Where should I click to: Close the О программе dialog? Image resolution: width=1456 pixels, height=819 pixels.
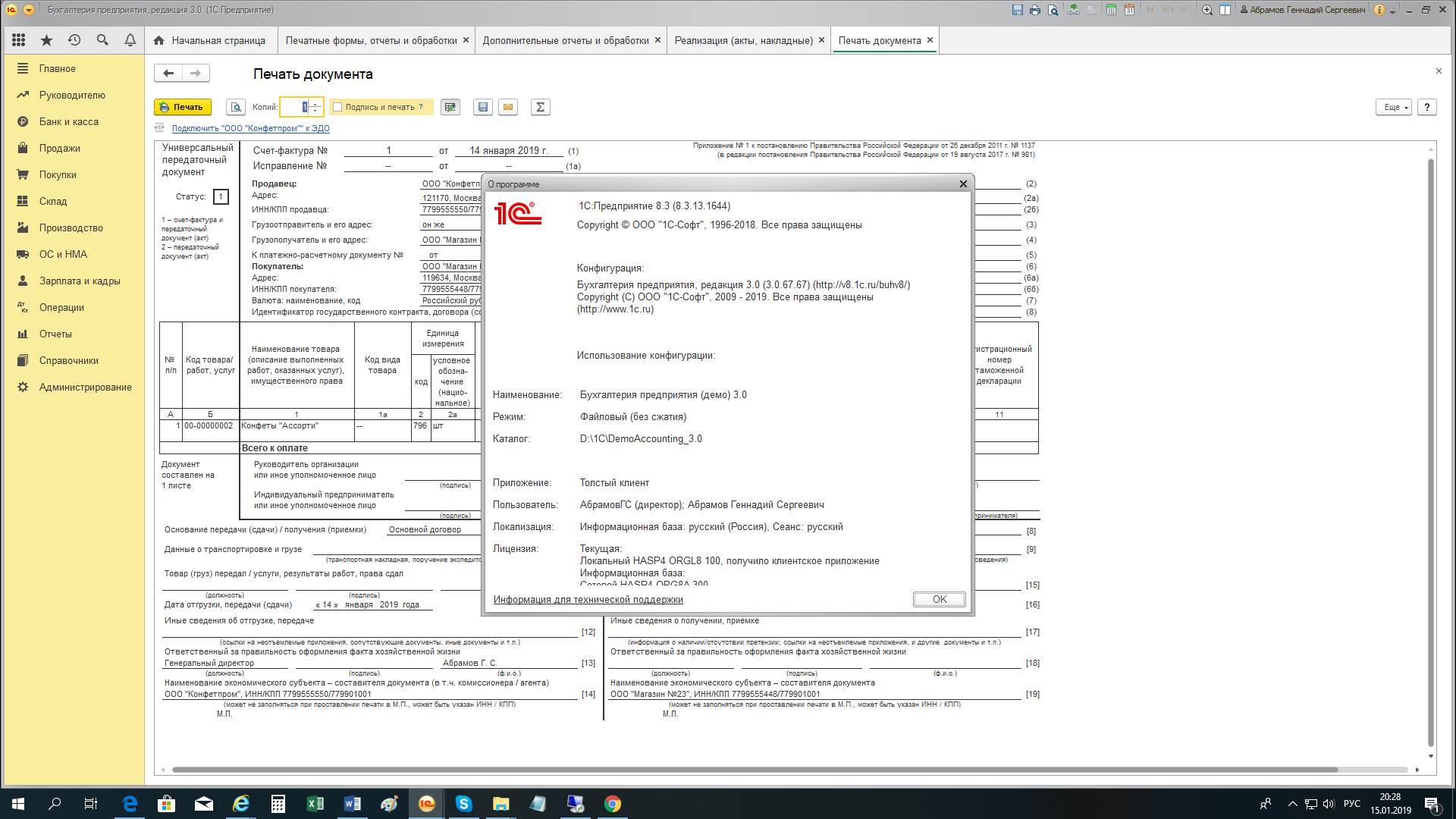pos(963,184)
